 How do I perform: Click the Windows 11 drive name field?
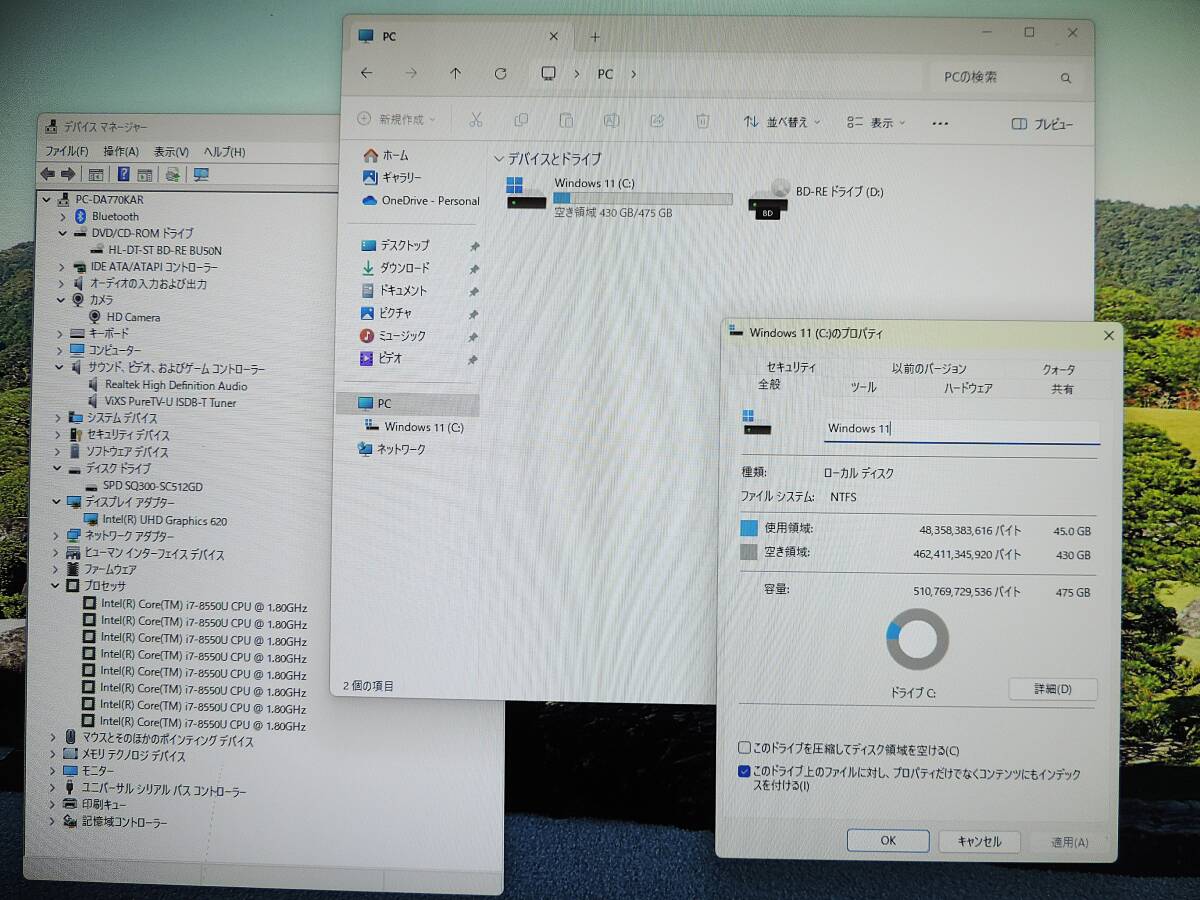coord(961,430)
